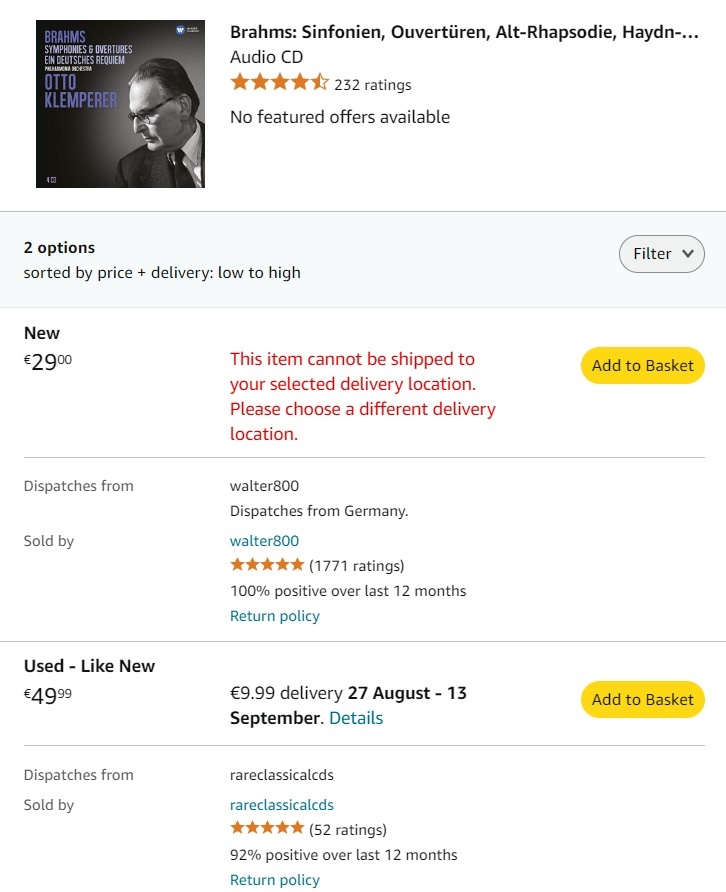
Task: Click the (52 ratings) seller feedback count
Action: (x=348, y=830)
